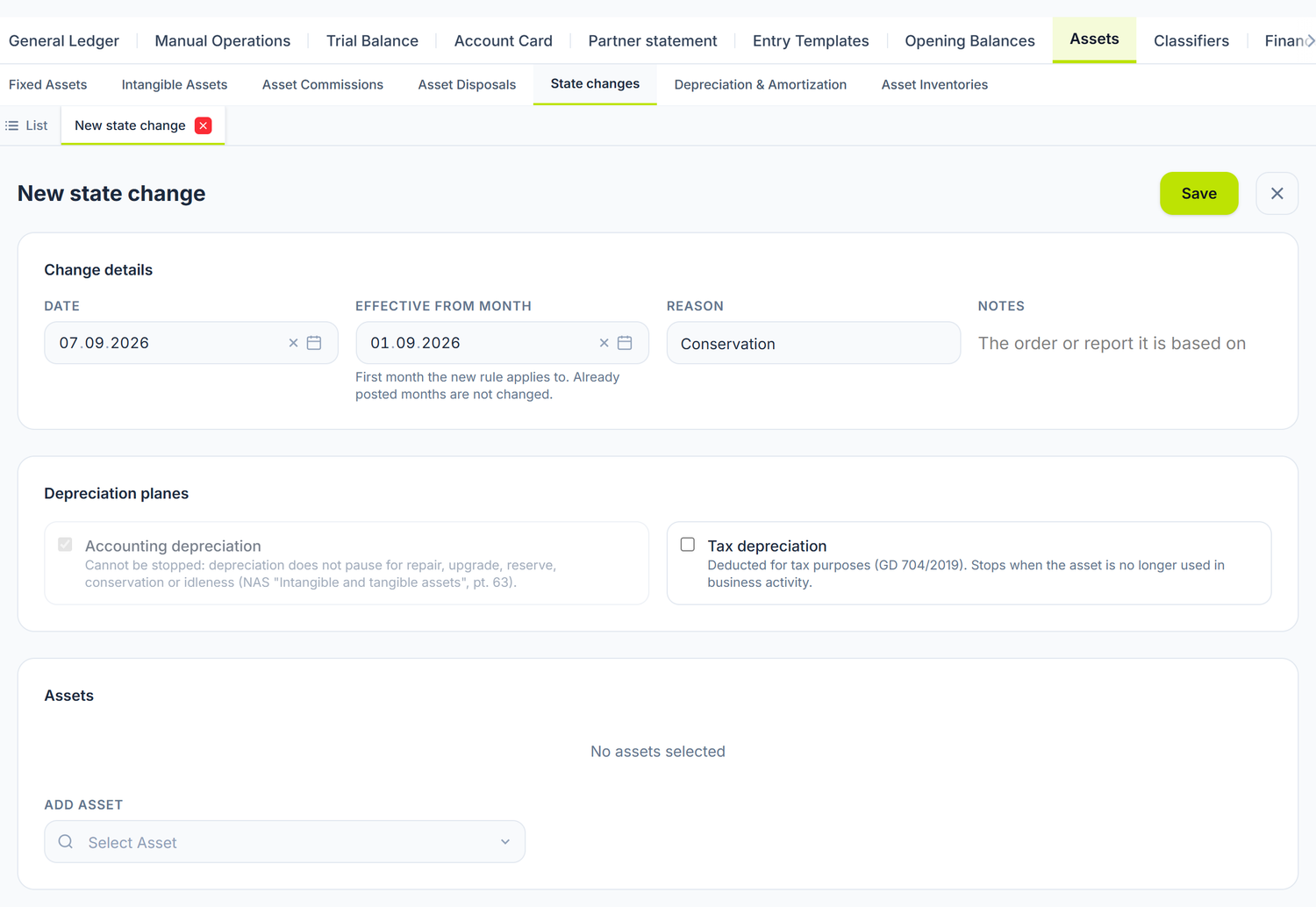The width and height of the screenshot is (1316, 907).
Task: Open the Reason Conservation field
Action: (813, 343)
